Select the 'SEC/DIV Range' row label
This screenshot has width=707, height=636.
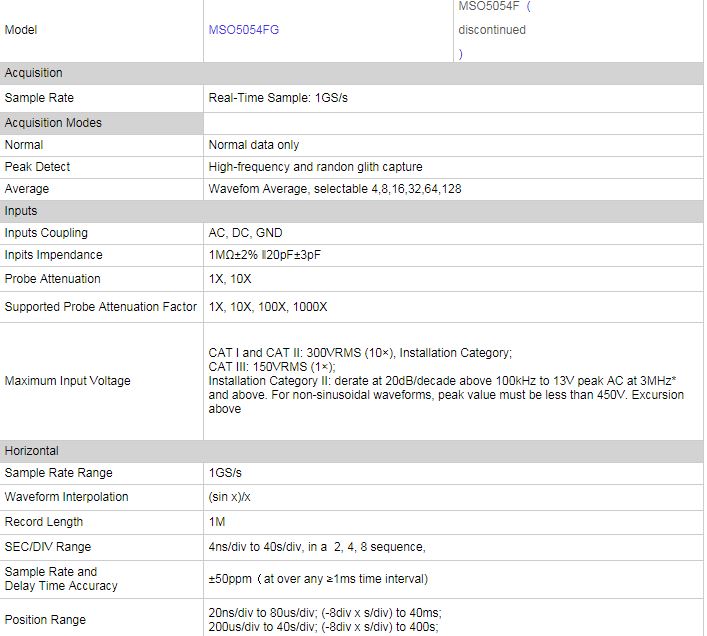pos(48,547)
